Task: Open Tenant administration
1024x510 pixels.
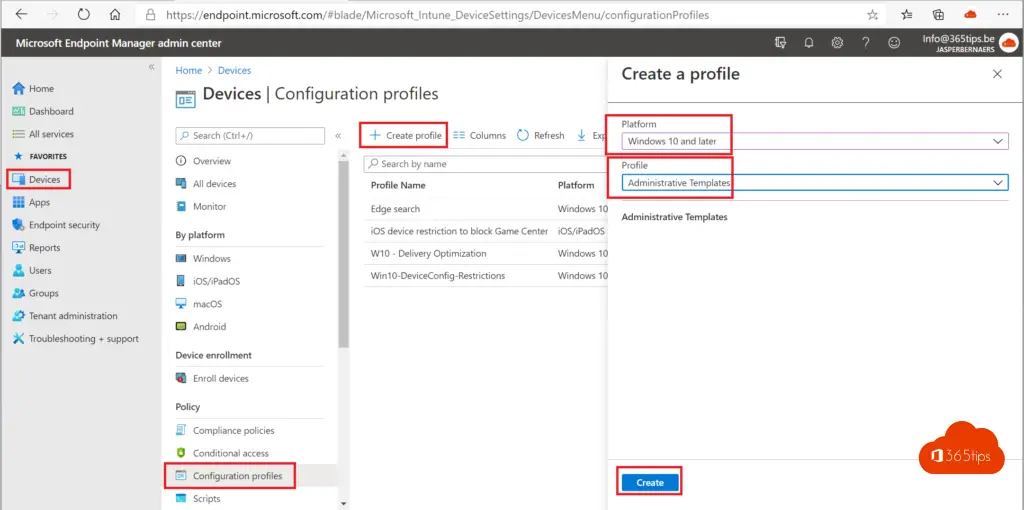Action: 73,315
